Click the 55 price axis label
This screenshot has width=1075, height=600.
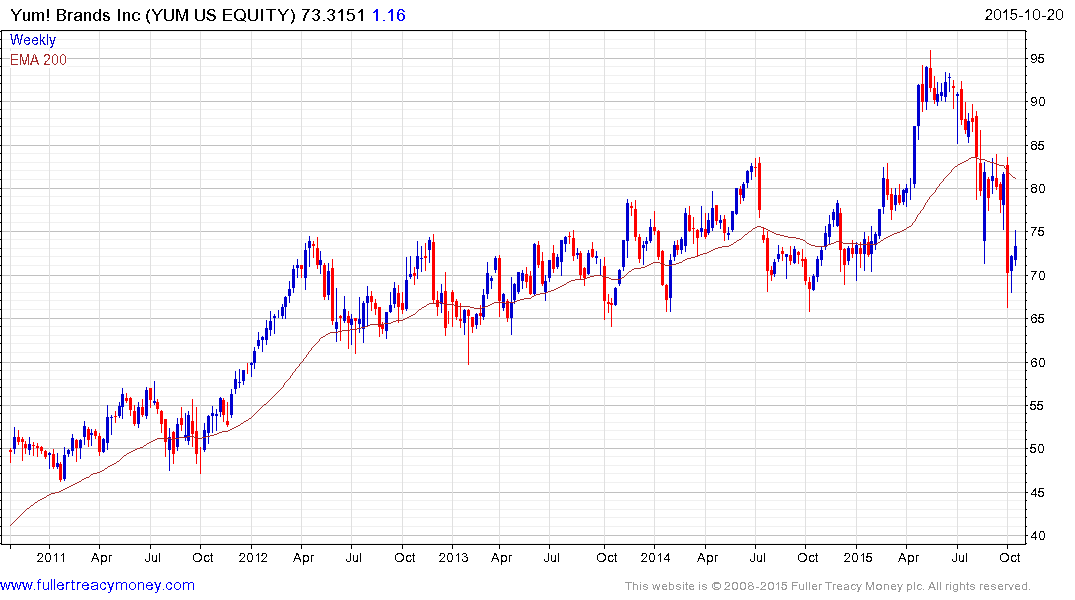pyautogui.click(x=1037, y=406)
